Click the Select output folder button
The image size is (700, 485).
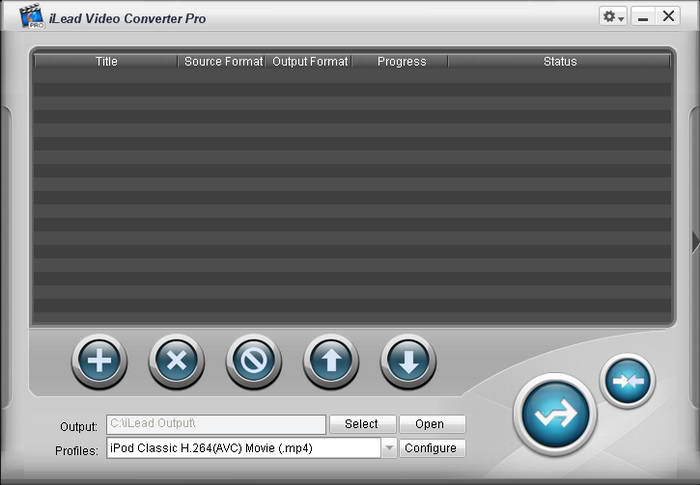[x=362, y=424]
